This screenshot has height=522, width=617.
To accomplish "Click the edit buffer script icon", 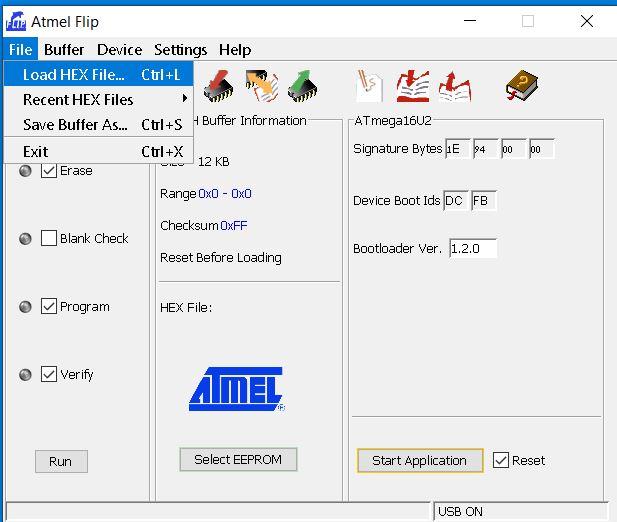I will click(x=369, y=86).
